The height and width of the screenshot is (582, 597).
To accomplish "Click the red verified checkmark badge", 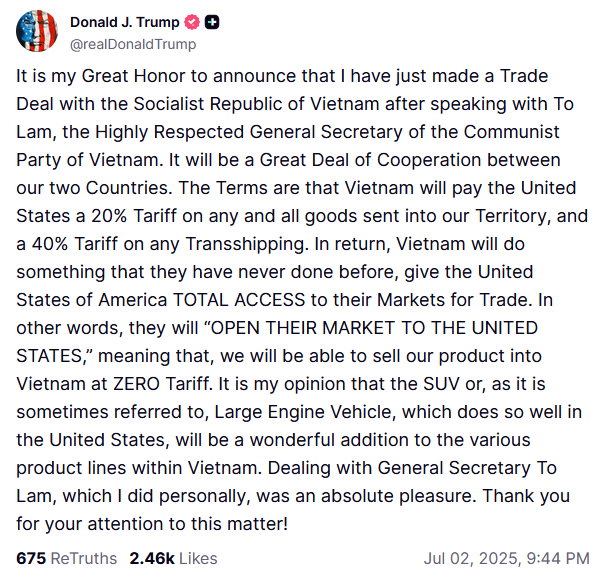I will (192, 22).
